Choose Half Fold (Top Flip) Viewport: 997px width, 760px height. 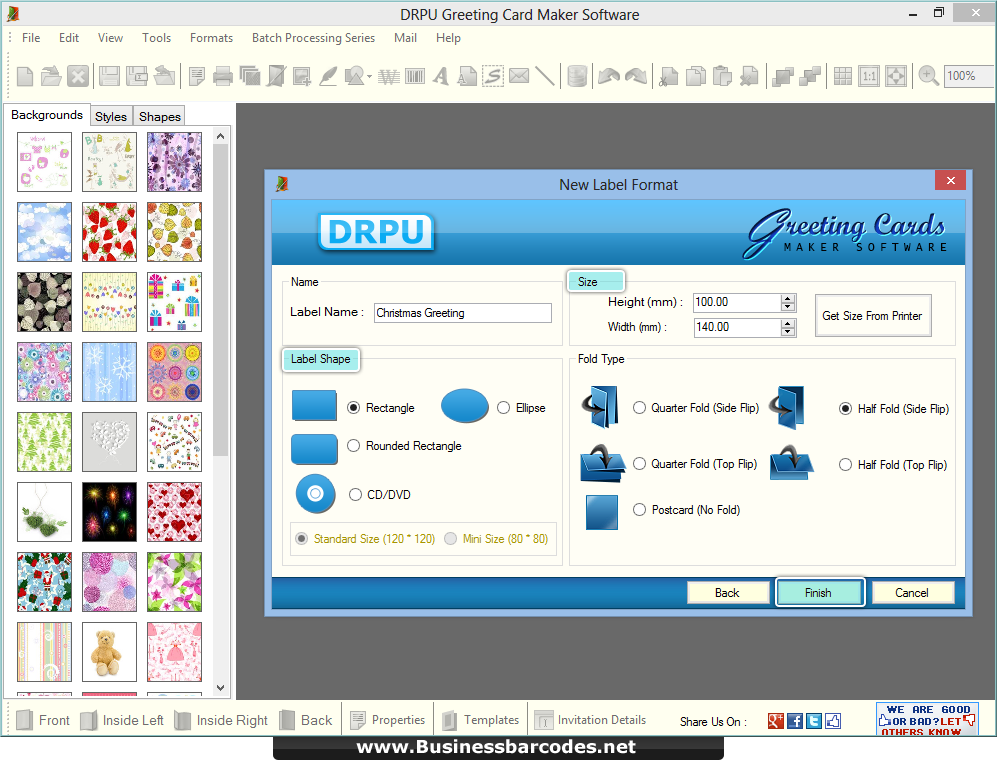click(x=845, y=464)
